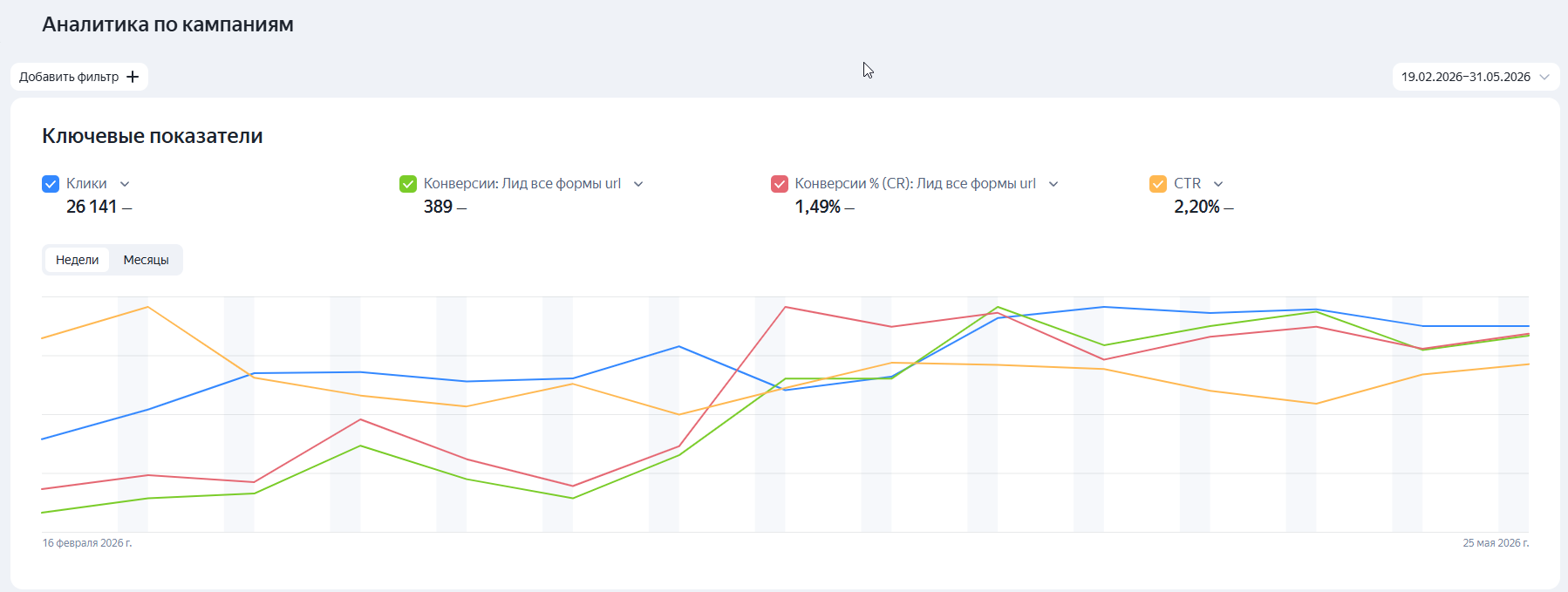Expand the CTR metric chevron

[x=1218, y=184]
